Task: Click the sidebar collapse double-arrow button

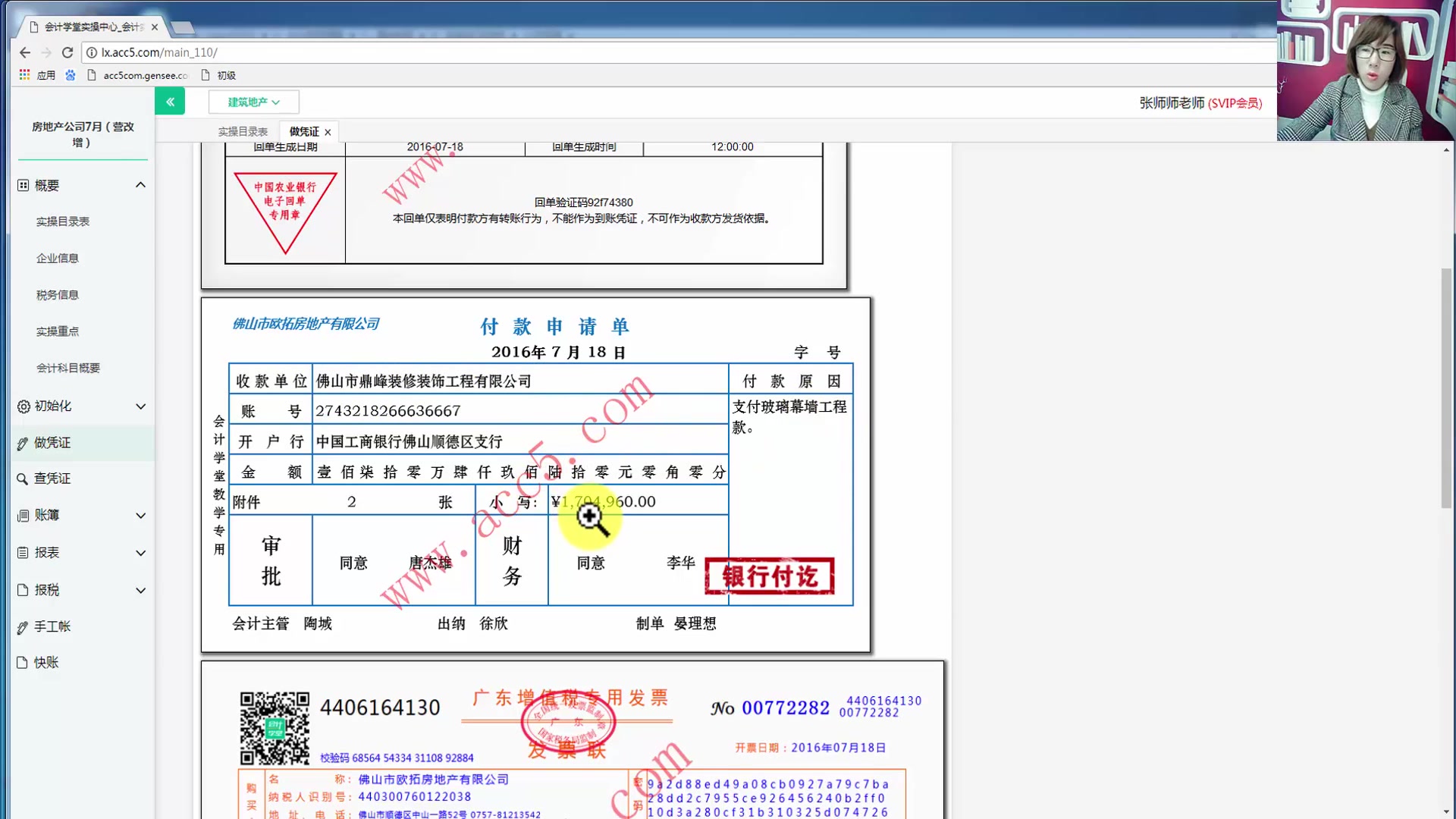Action: tap(170, 102)
